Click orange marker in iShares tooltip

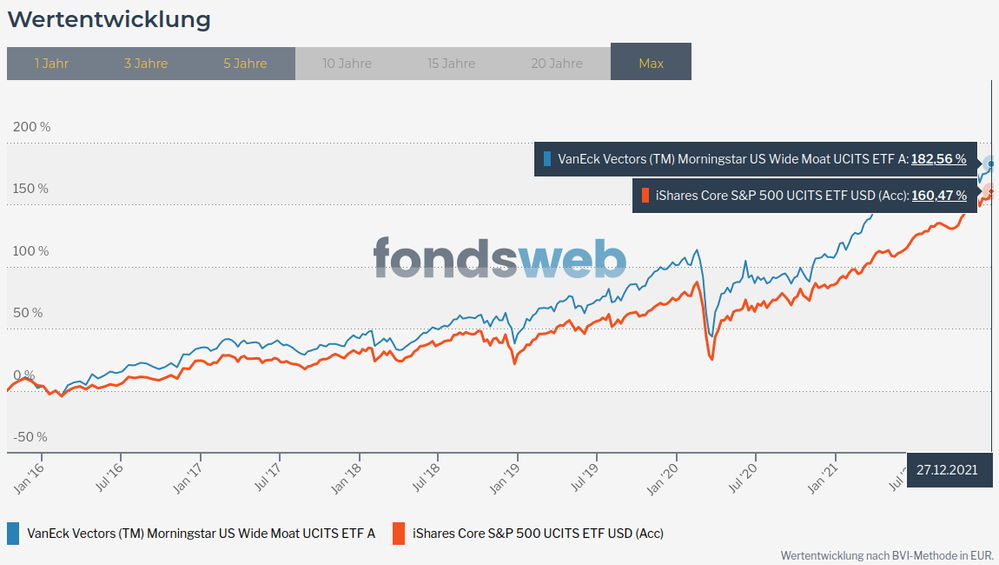[x=646, y=196]
